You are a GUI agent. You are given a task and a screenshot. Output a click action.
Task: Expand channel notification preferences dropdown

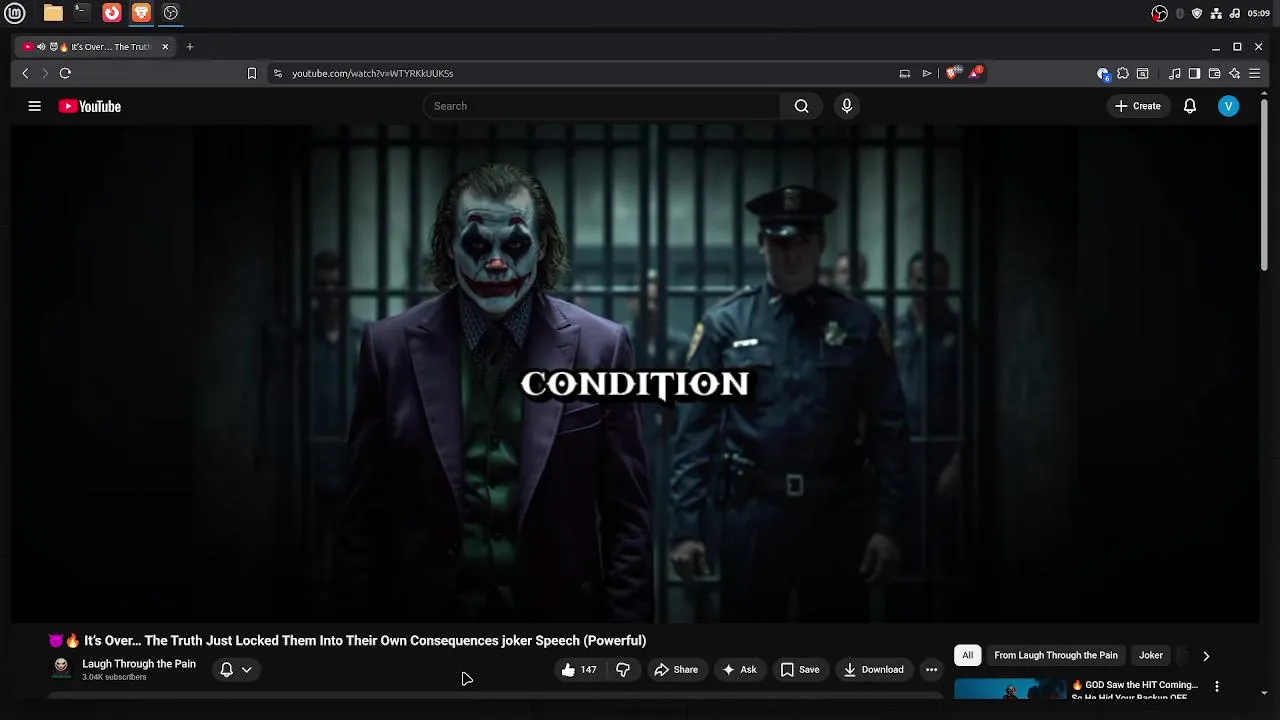tap(236, 670)
